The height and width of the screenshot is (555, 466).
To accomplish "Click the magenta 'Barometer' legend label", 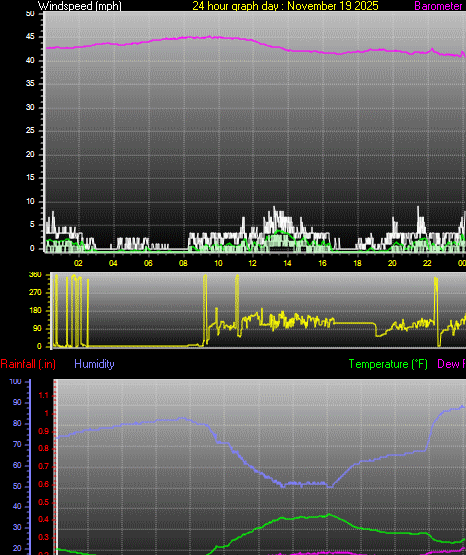I will click(x=438, y=6).
